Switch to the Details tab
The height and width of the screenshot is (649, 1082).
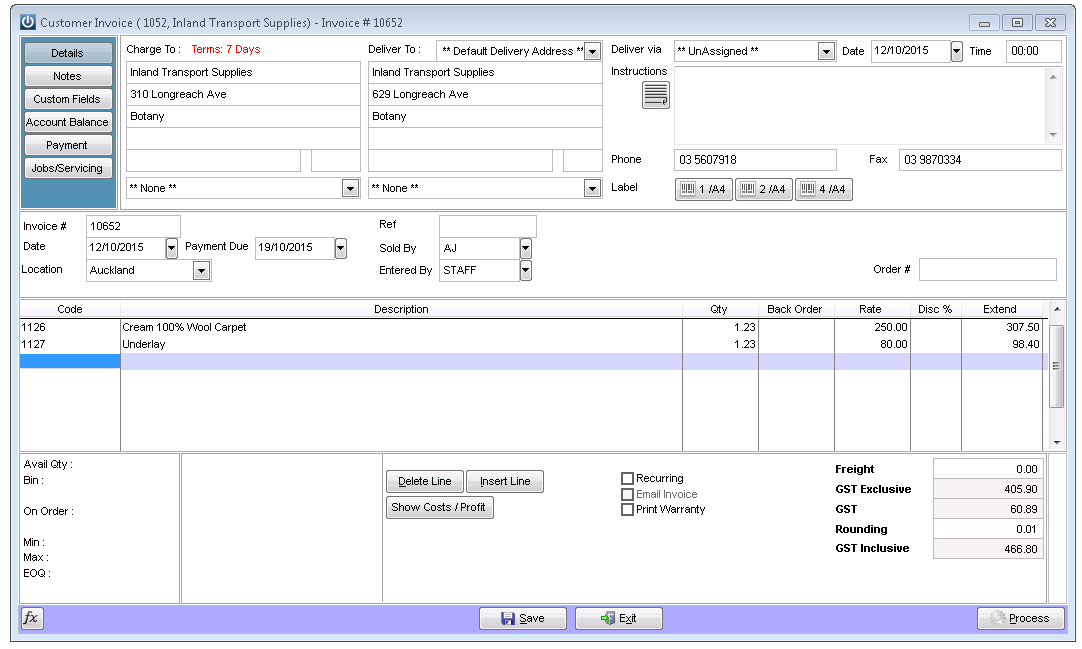67,53
